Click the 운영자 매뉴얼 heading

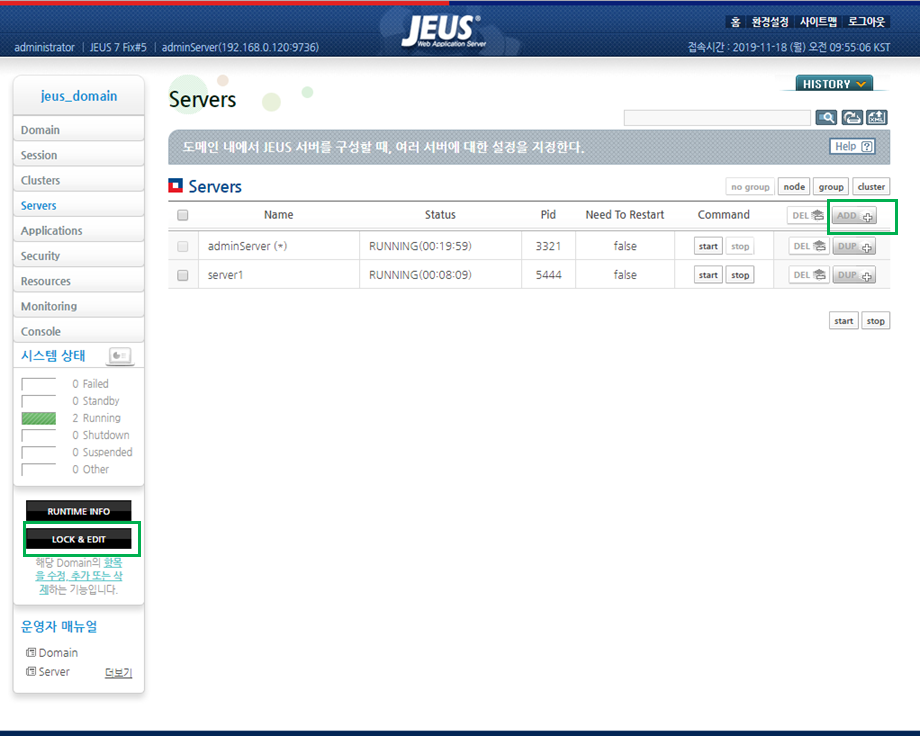[x=59, y=626]
